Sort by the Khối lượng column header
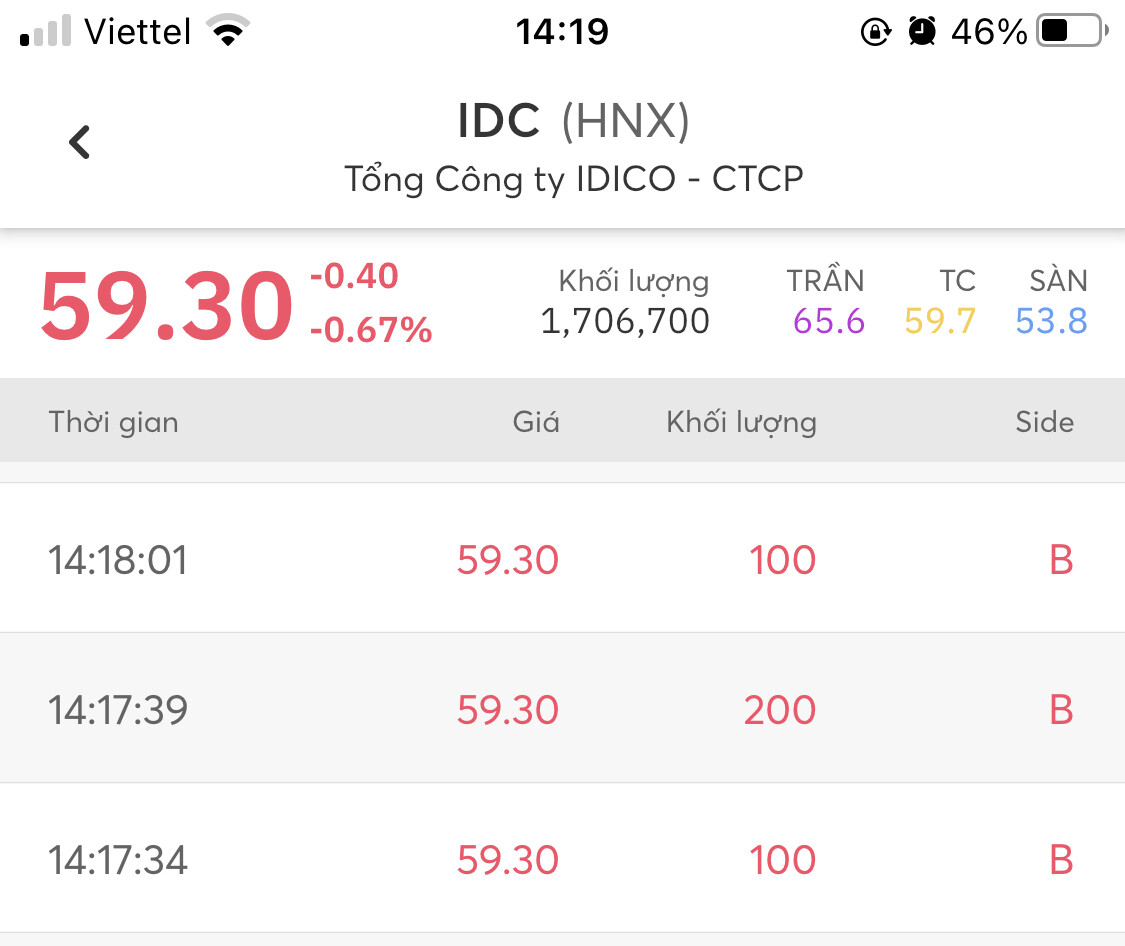This screenshot has width=1125, height=946. [741, 422]
